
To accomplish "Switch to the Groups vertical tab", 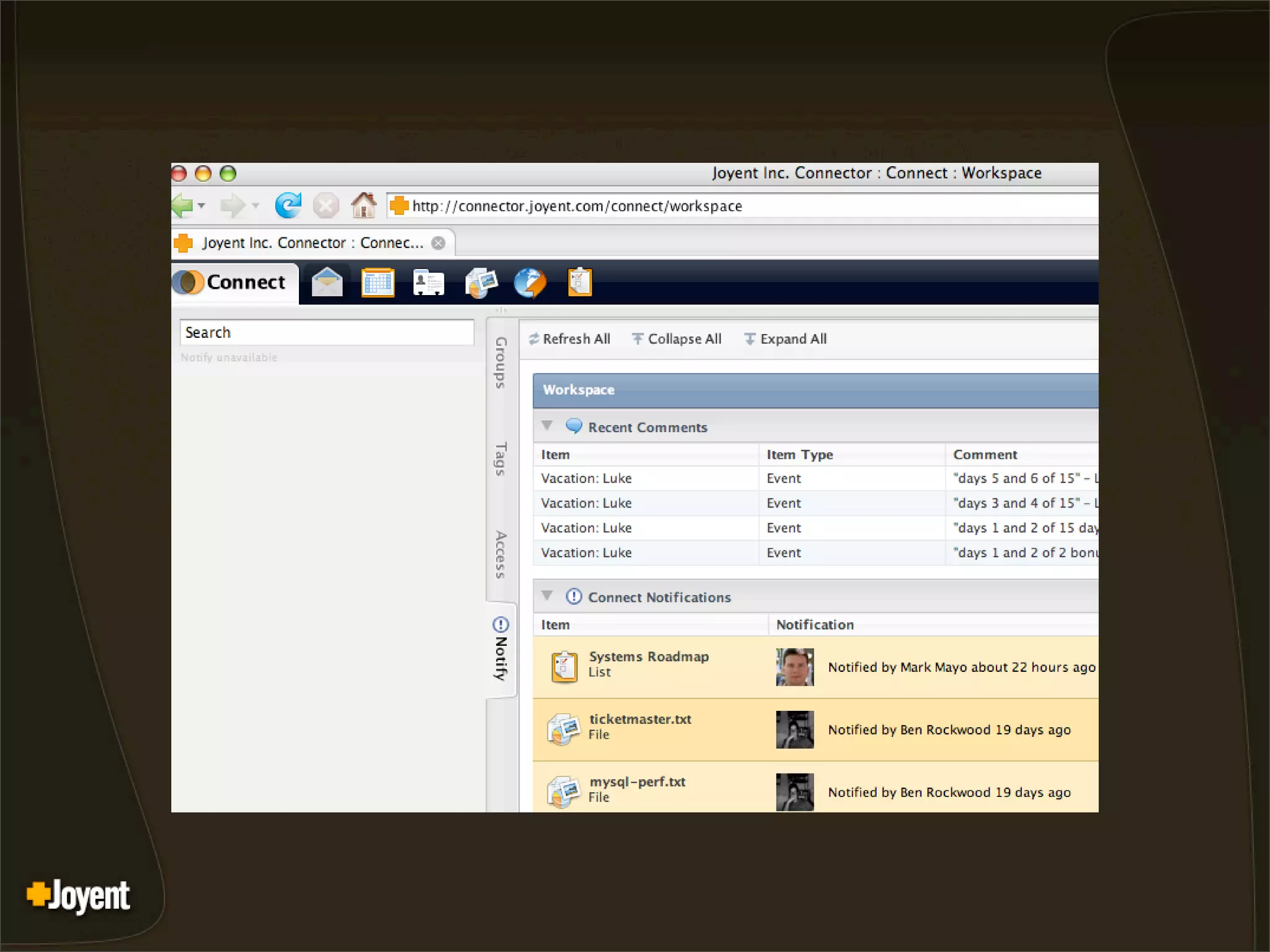I will 501,363.
